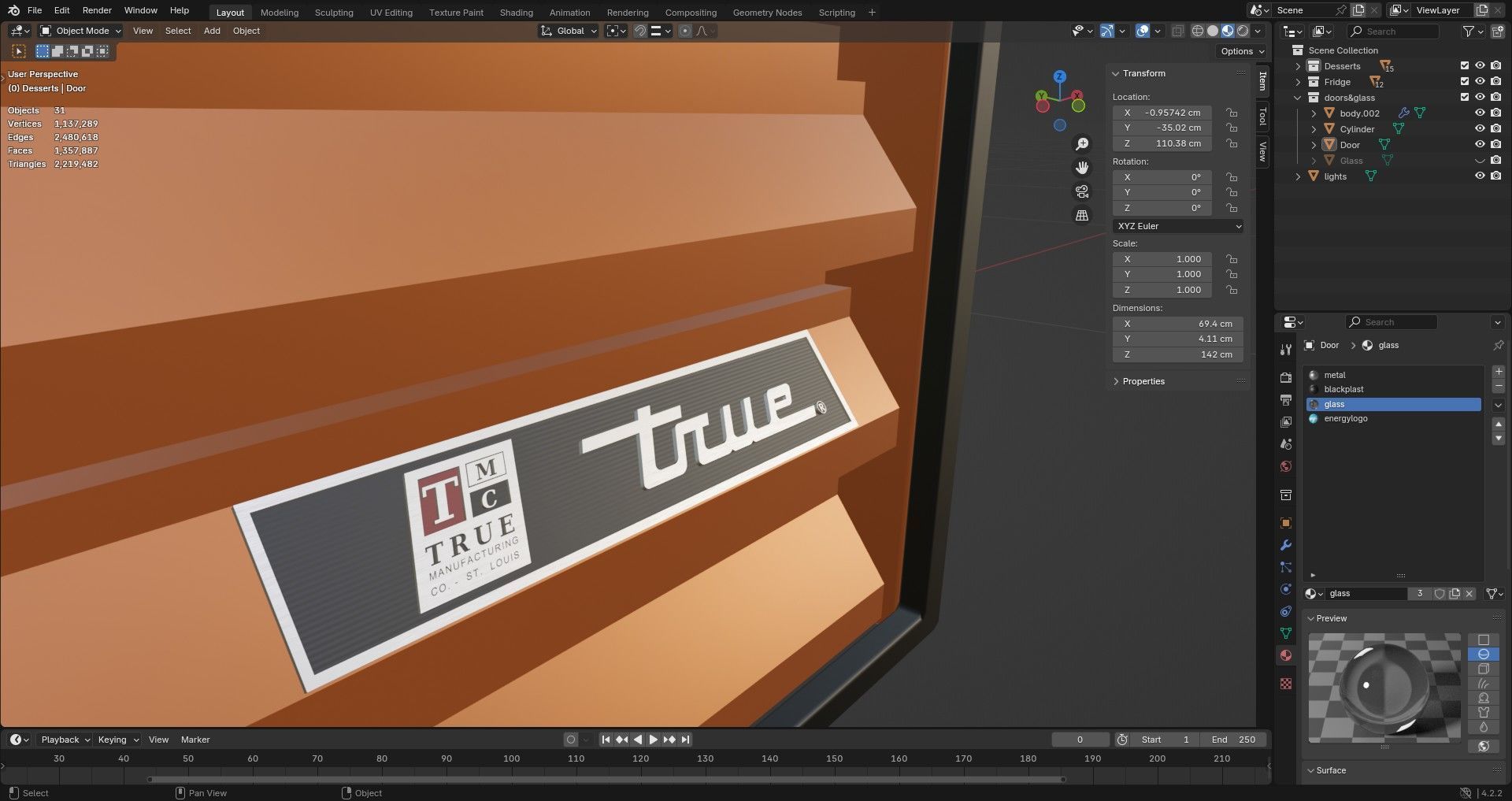Hide Door object with eye icon
The image size is (1512, 801).
click(x=1480, y=145)
